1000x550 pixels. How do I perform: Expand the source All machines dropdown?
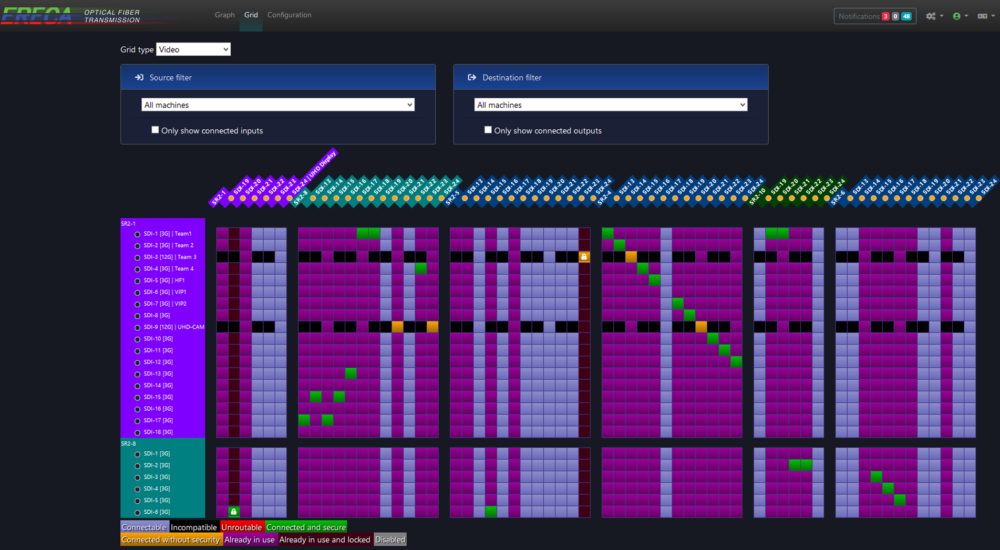tap(278, 105)
